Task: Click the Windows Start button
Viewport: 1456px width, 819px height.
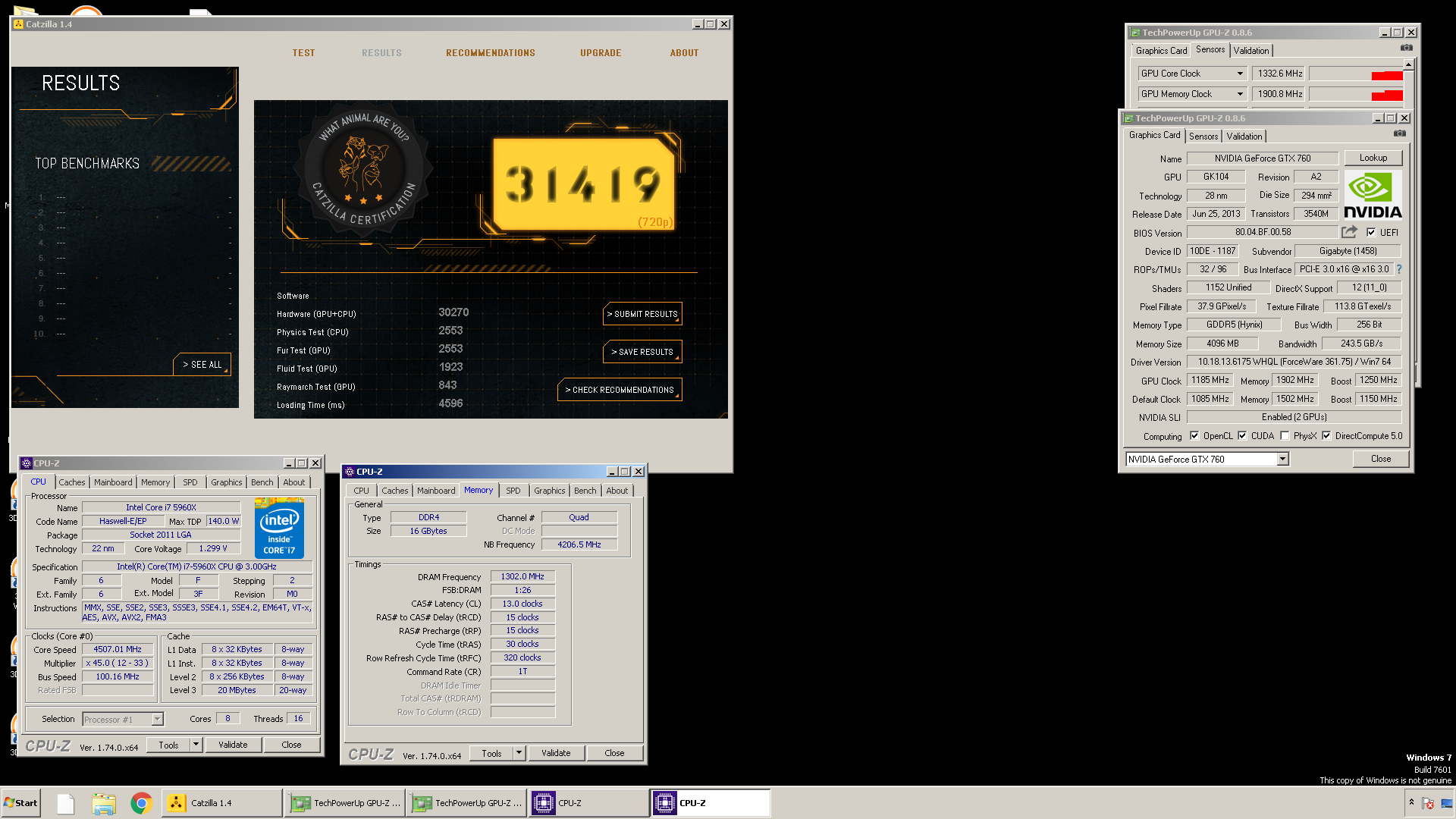Action: [x=20, y=803]
